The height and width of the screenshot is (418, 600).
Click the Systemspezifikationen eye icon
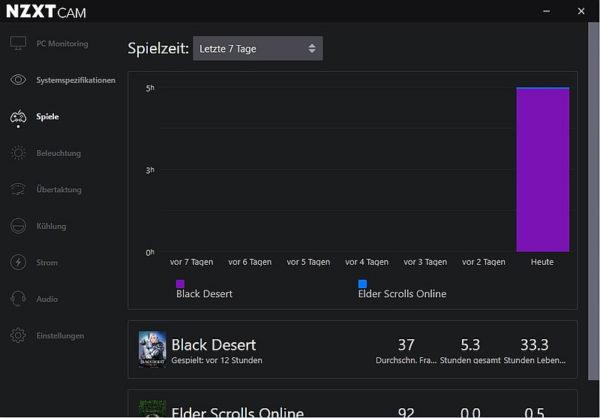pos(18,80)
